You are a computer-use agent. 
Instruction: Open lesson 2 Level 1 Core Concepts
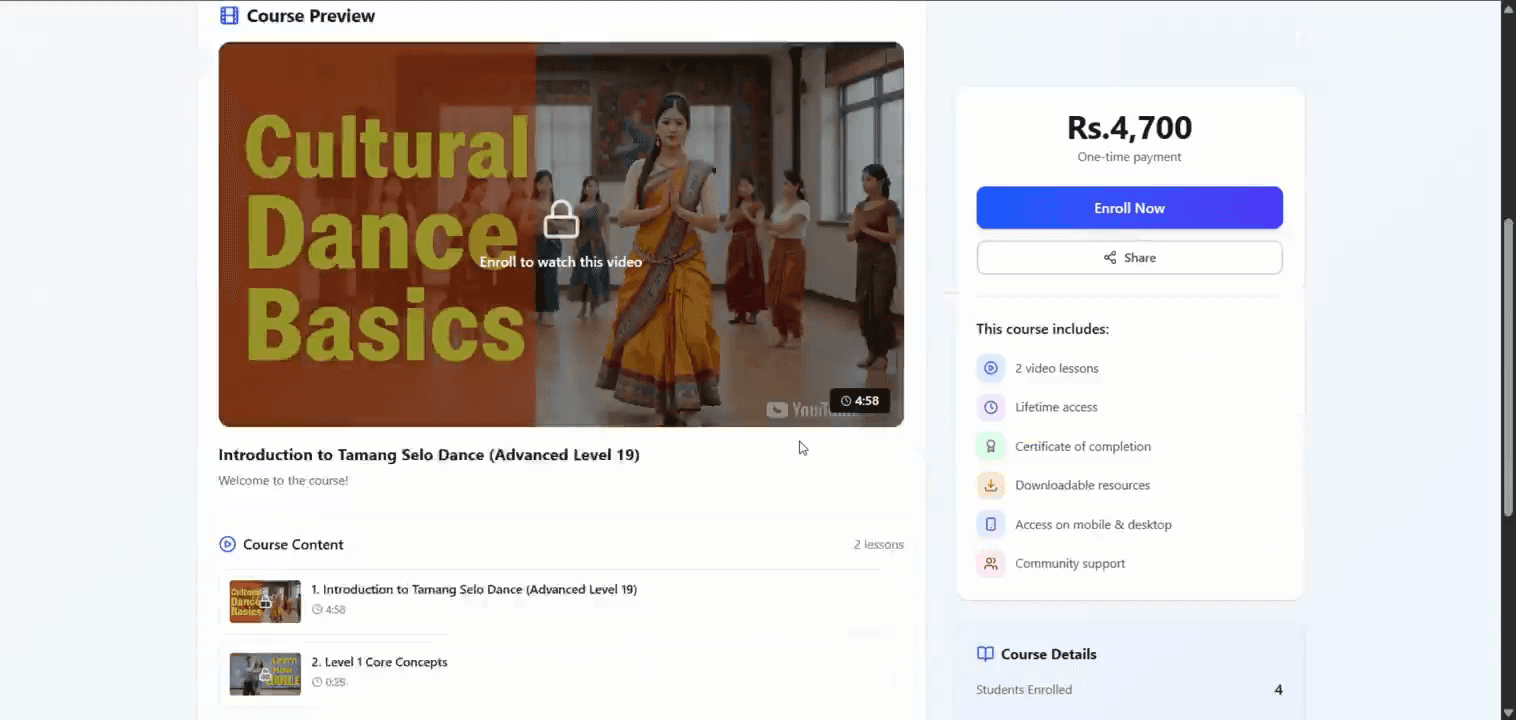pos(560,672)
